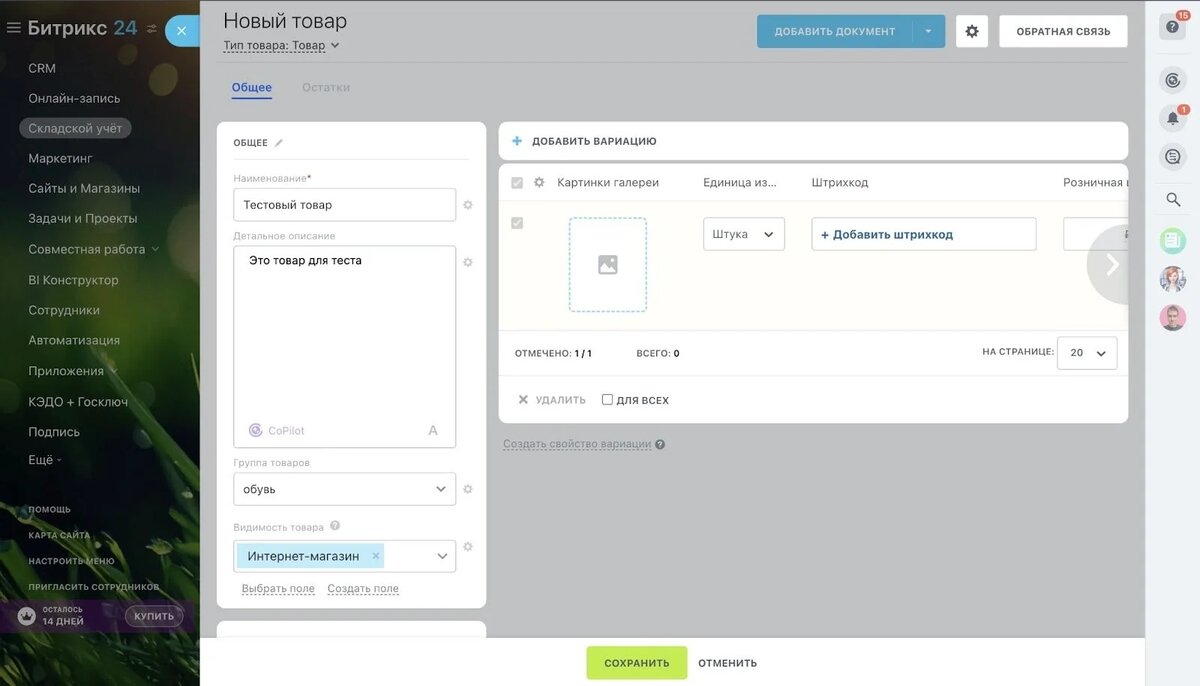The width and height of the screenshot is (1200, 686).
Task: Open the male user avatar
Action: (1173, 318)
